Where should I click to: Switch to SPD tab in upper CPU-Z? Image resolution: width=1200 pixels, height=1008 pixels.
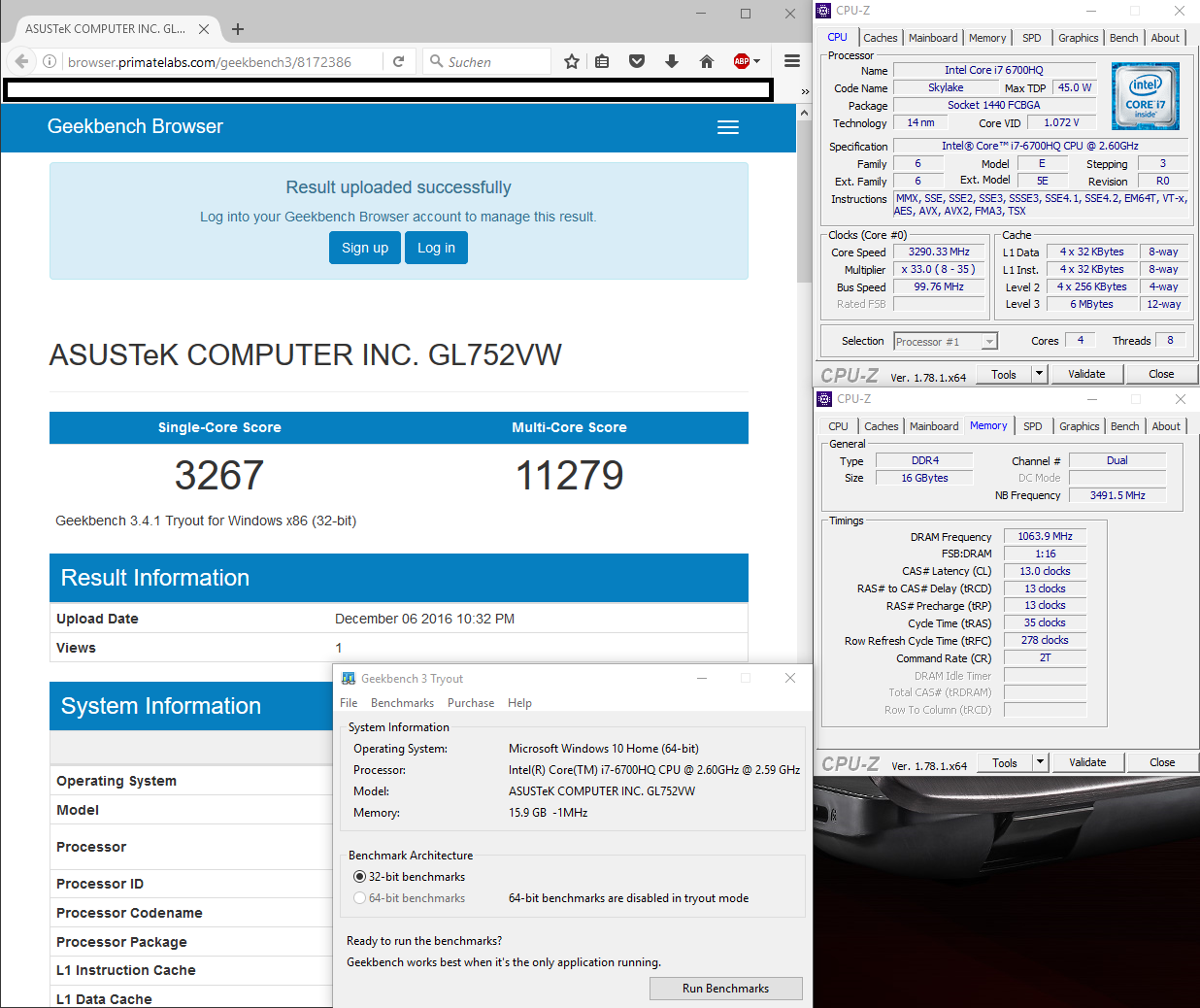coord(1032,38)
